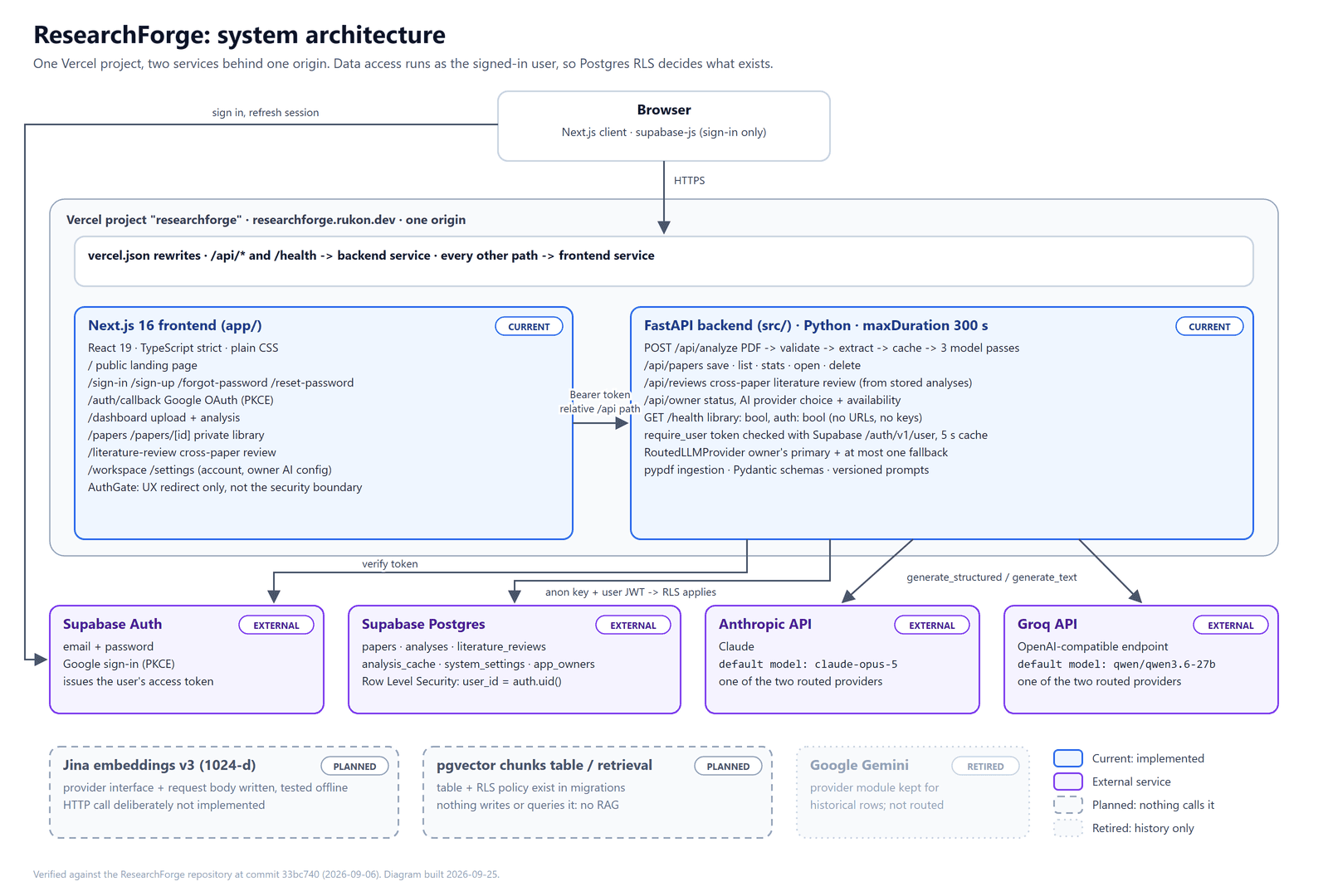Viewport: 1328px width, 896px height.
Task: Click the 'Bearer token' arrow label
Action: [600, 395]
